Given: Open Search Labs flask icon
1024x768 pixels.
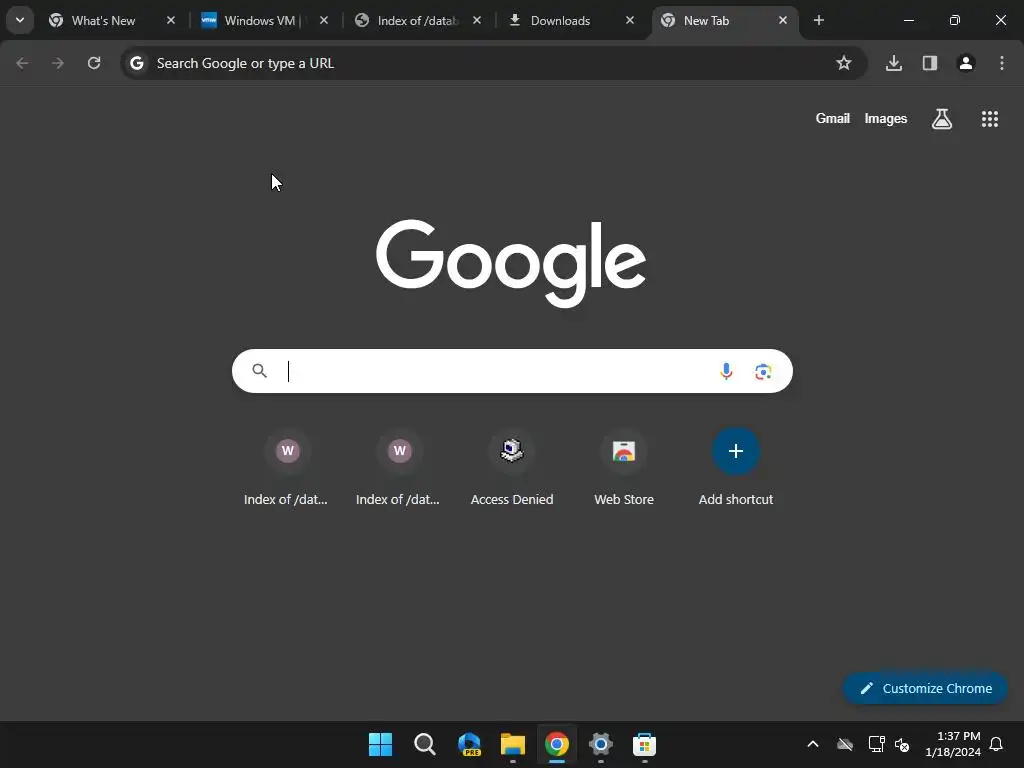Looking at the screenshot, I should click(942, 119).
